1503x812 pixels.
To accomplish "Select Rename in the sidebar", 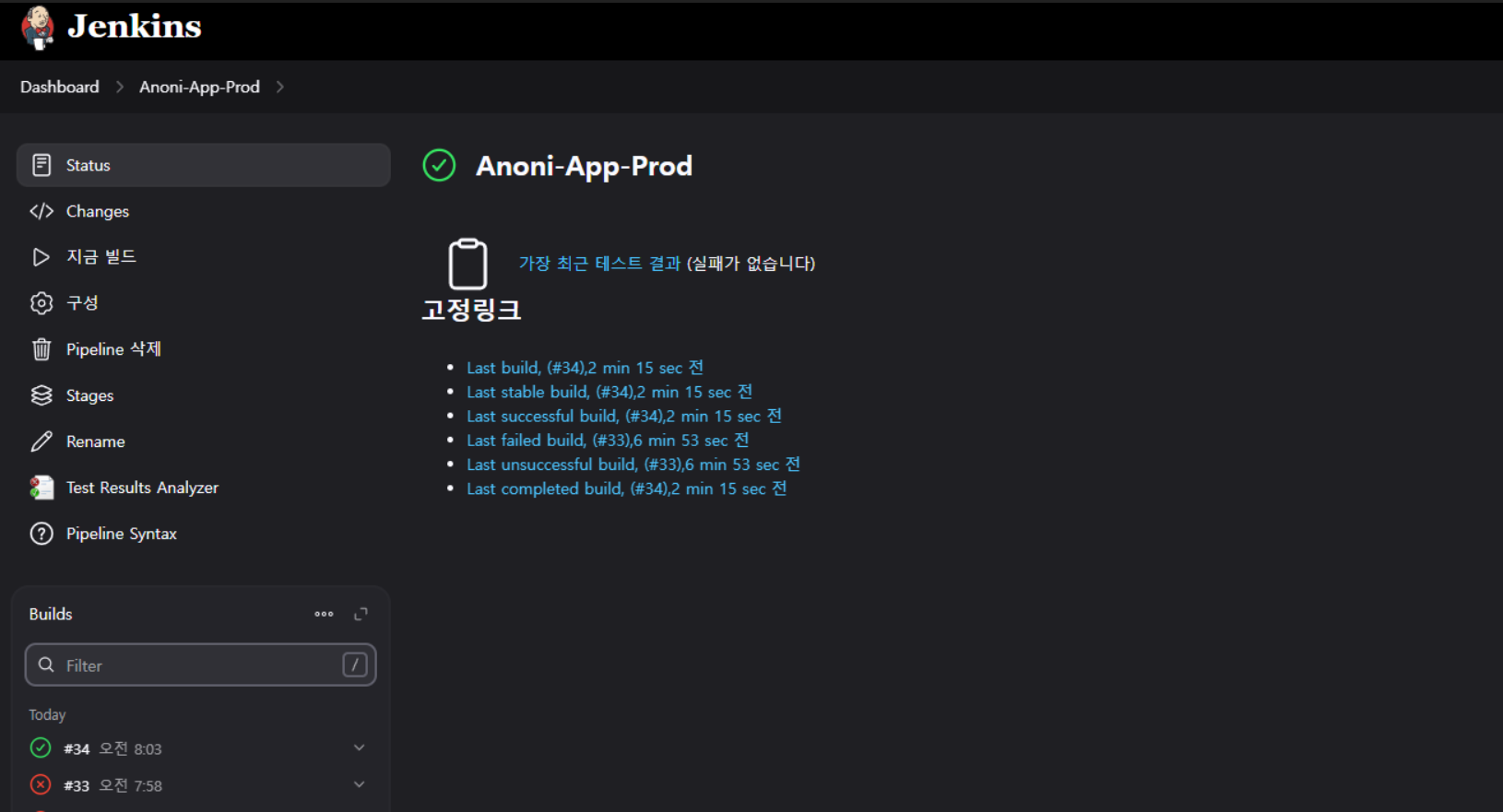I will click(204, 441).
